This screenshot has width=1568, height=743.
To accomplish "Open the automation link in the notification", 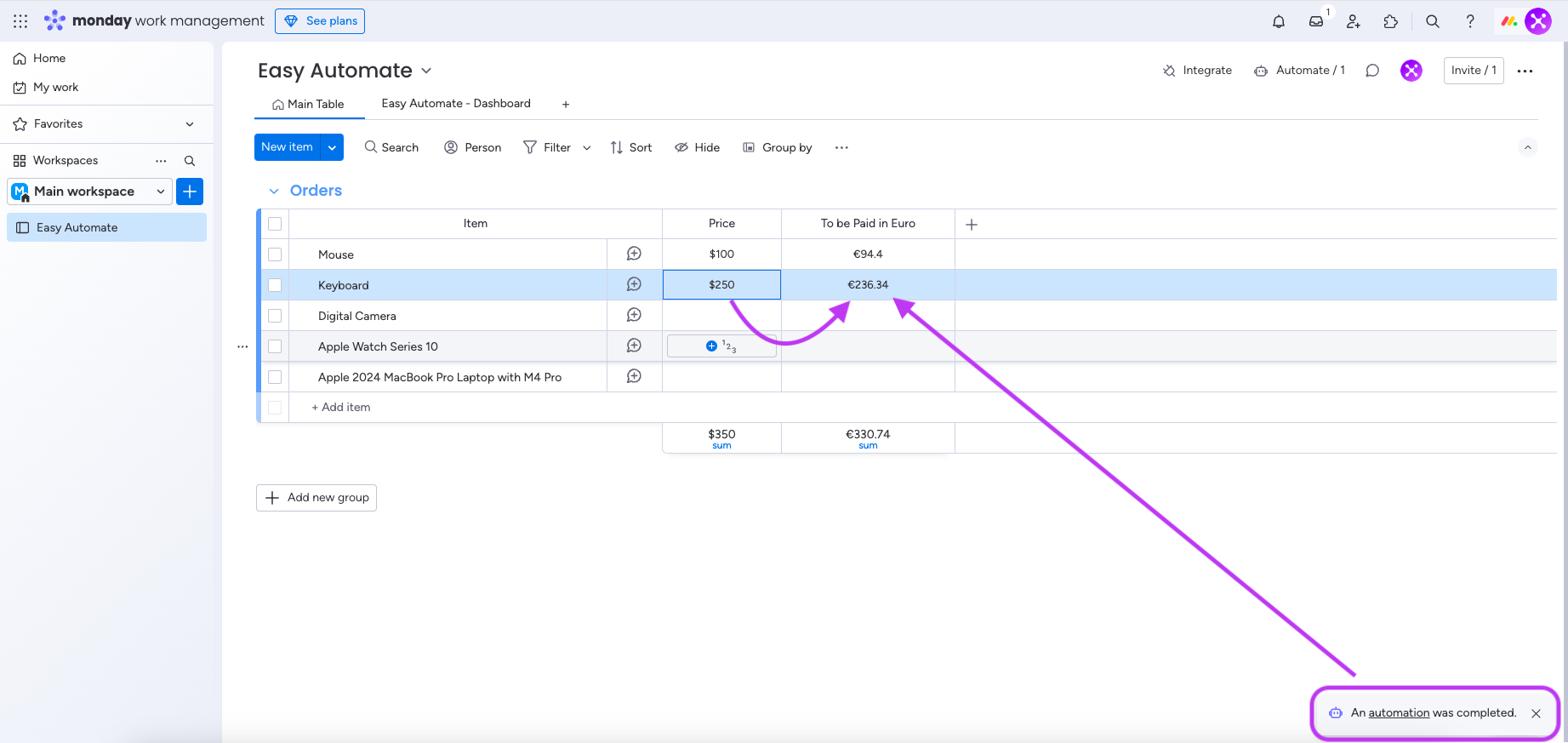I will pos(1399,713).
